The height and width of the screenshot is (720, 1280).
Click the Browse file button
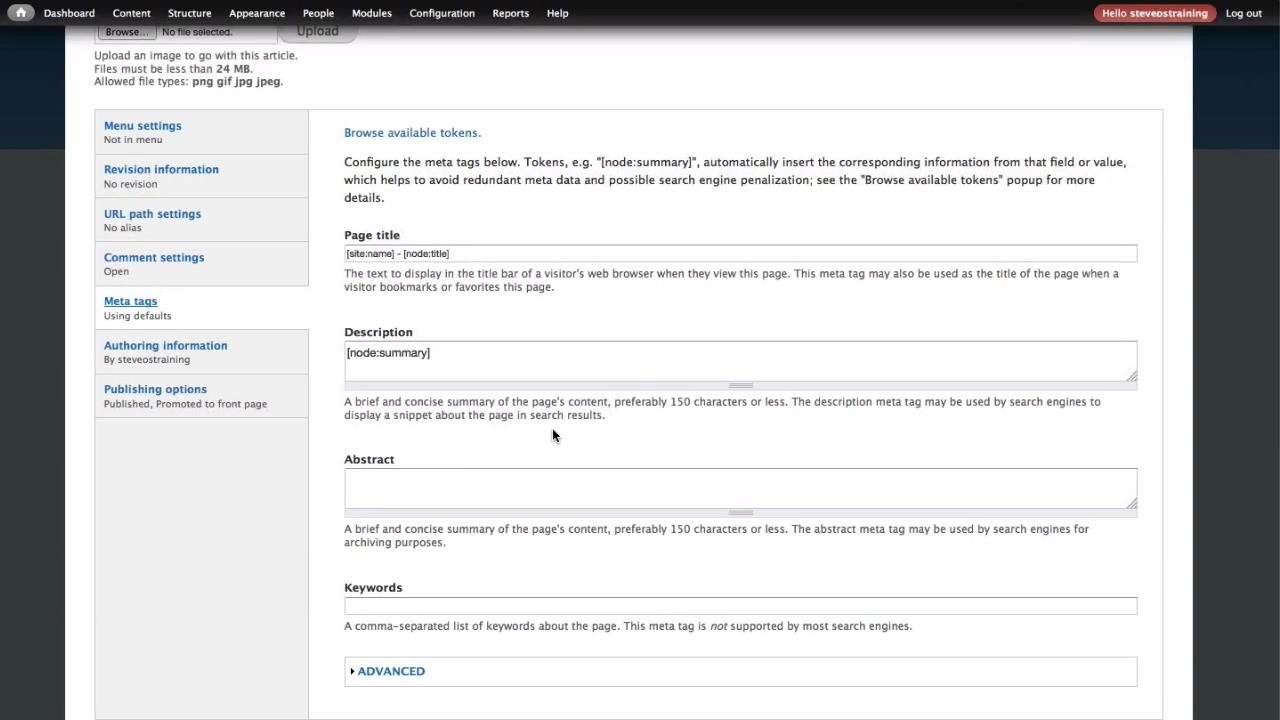127,32
